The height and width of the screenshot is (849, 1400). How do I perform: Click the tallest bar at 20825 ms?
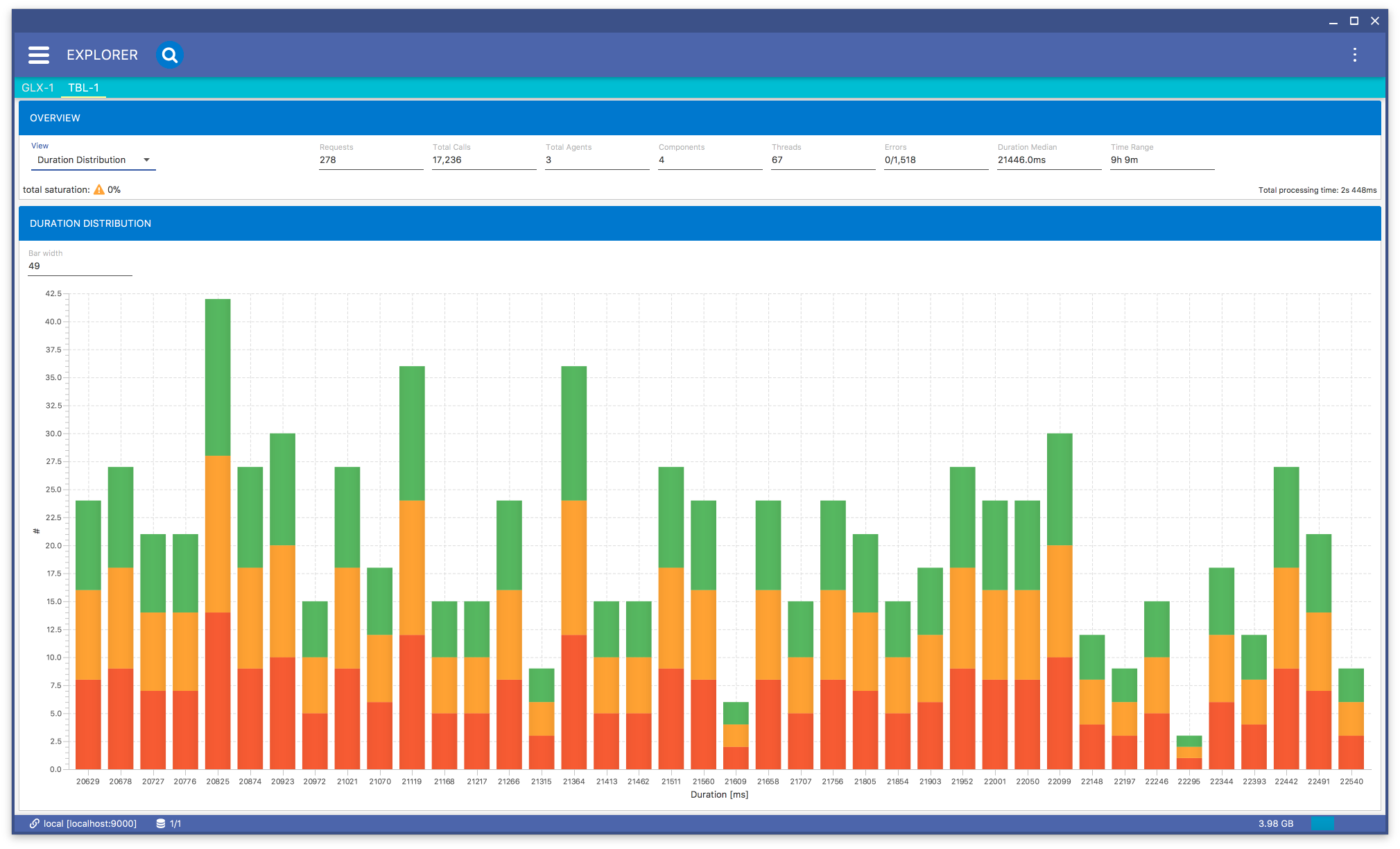218,534
